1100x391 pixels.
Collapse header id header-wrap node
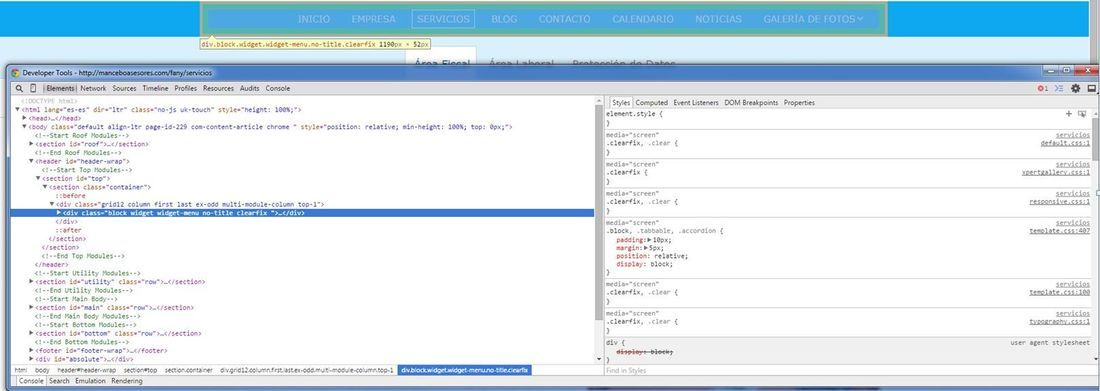click(32, 161)
